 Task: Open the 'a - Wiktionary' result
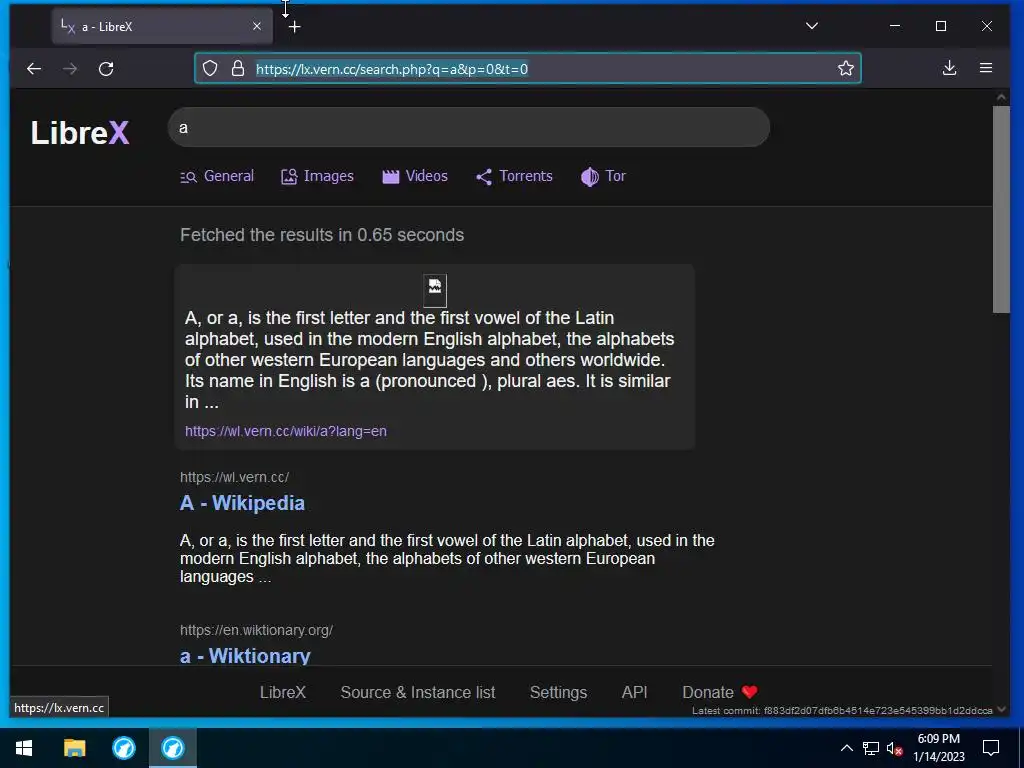(245, 656)
